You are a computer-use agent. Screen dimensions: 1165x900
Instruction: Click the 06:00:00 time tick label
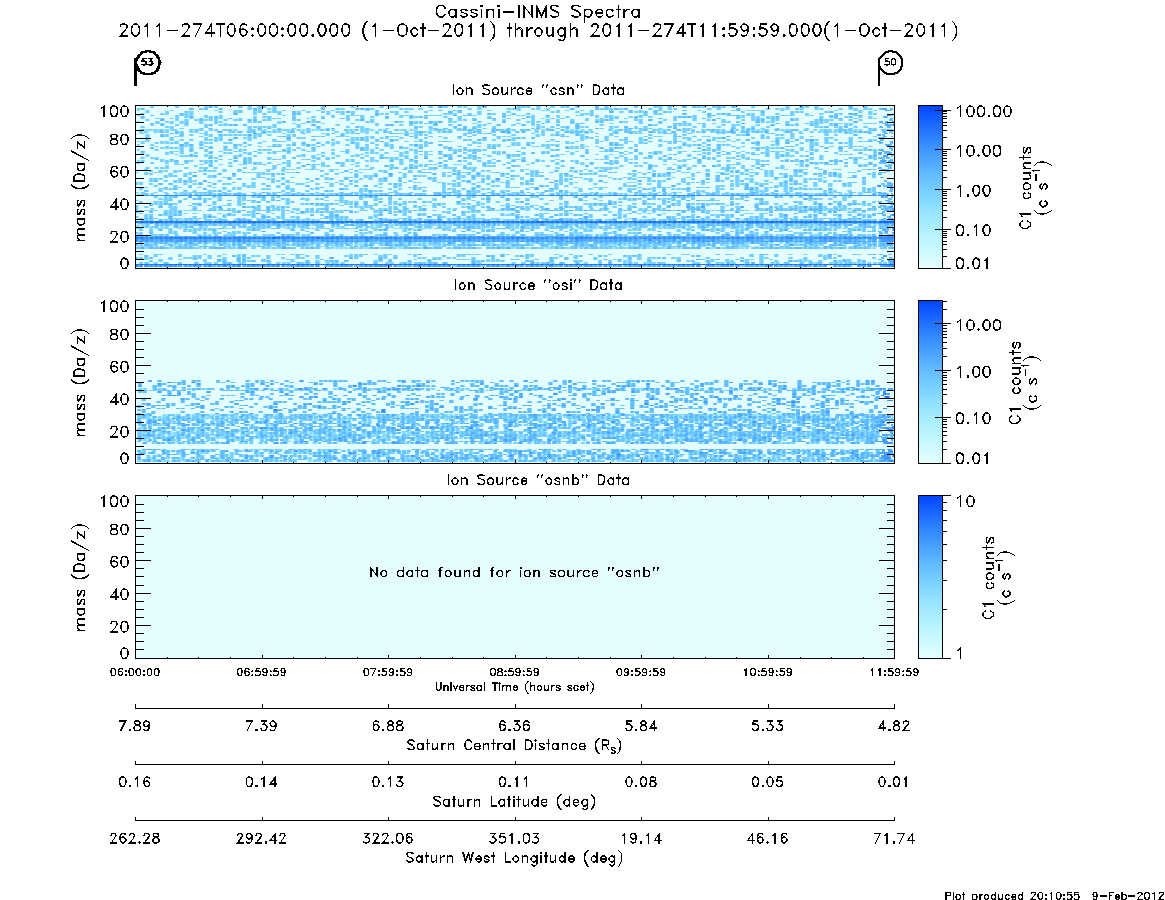point(135,672)
